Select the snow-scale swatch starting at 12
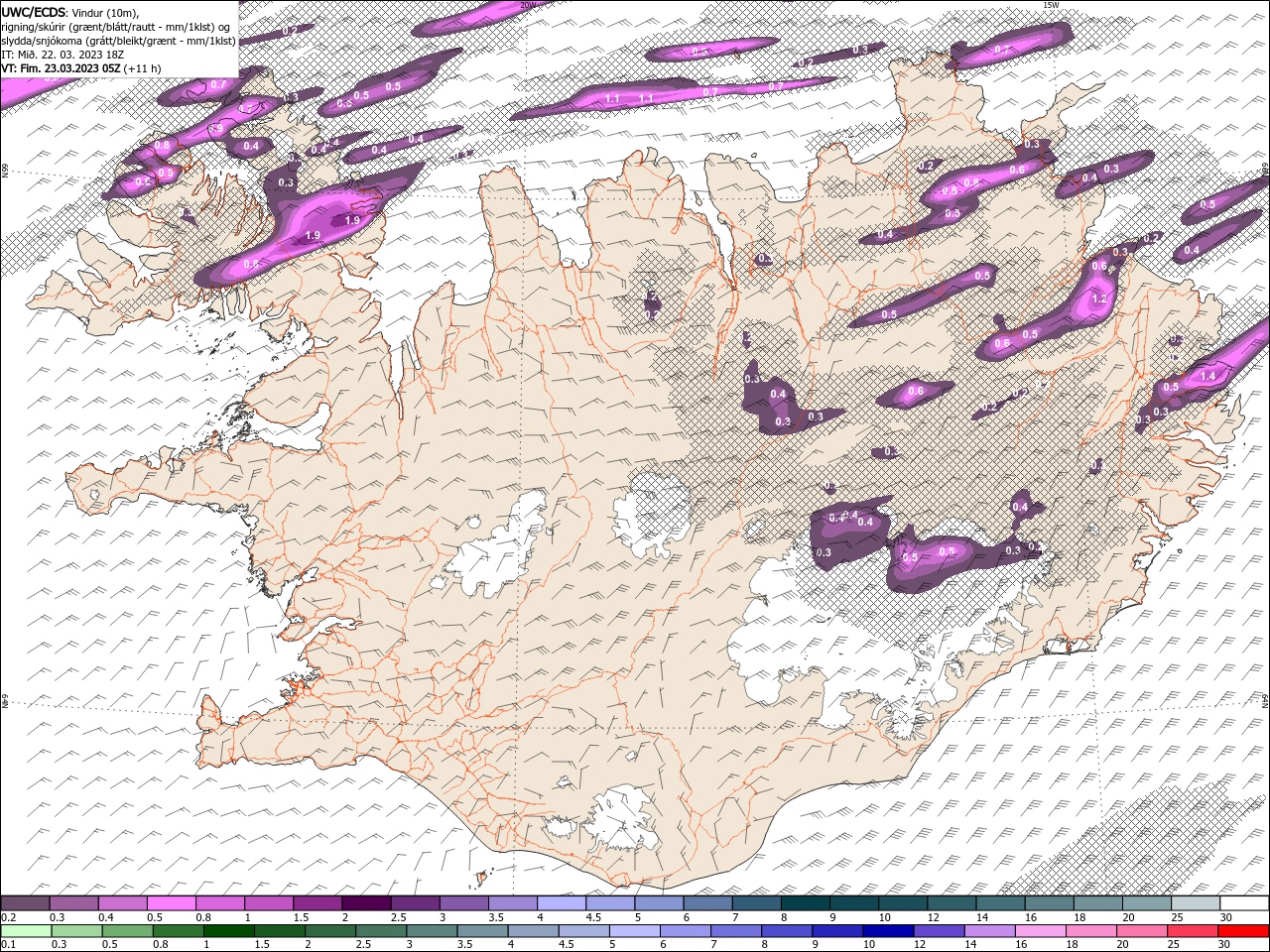The height and width of the screenshot is (952, 1270). [951, 903]
